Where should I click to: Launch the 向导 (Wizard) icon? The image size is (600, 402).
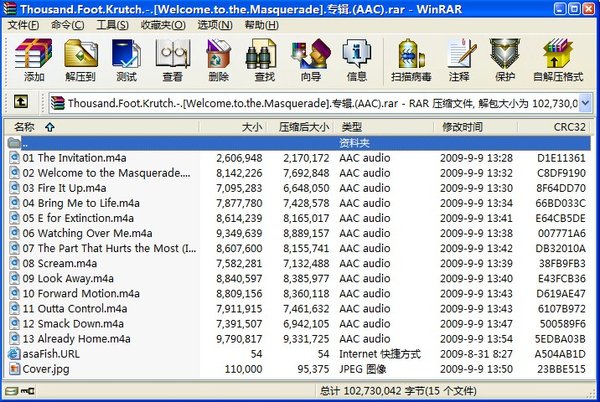pos(310,54)
